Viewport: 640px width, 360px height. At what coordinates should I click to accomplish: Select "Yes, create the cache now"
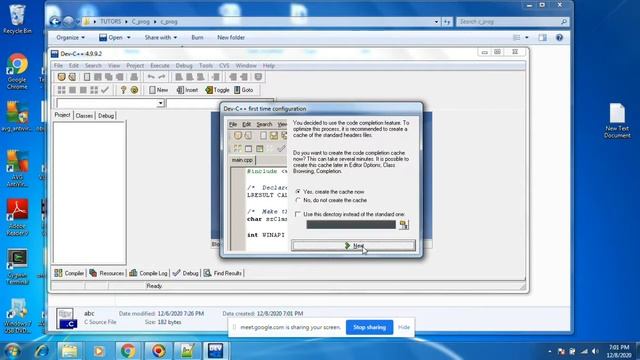330,191
